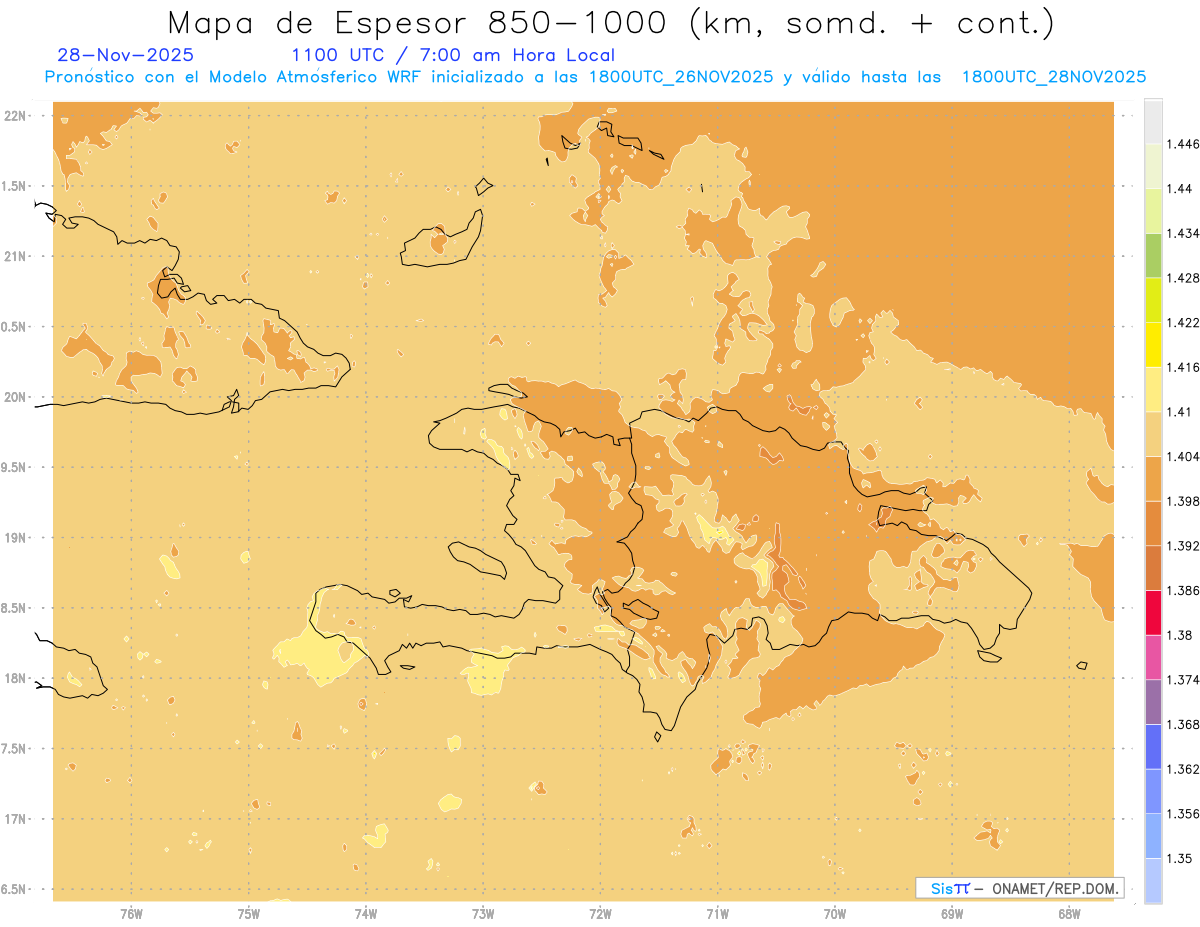This screenshot has height=927, width=1200.
Task: Click the colorbar value 1.434
Action: (x=1184, y=233)
